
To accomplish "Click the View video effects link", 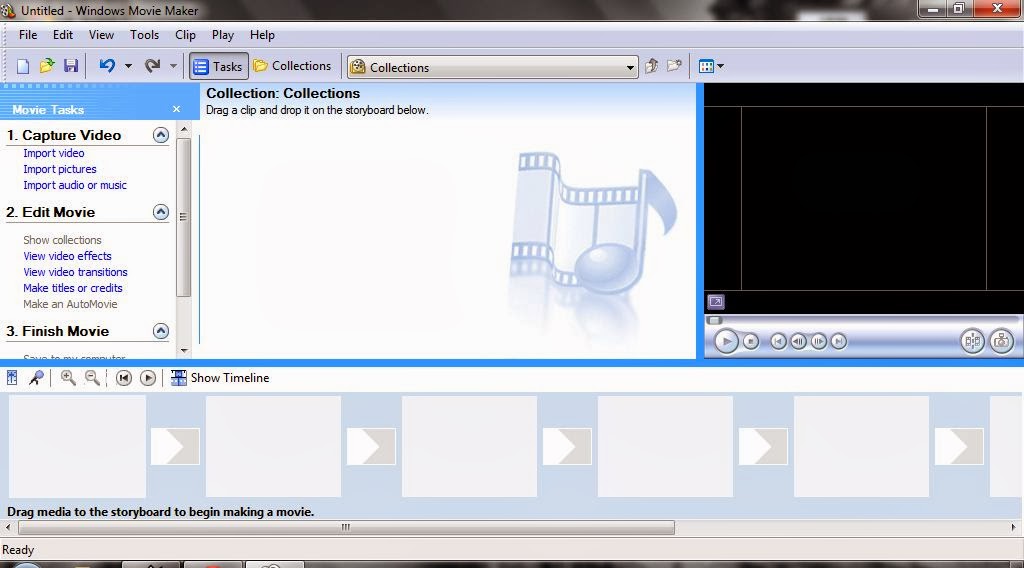I will (x=67, y=256).
